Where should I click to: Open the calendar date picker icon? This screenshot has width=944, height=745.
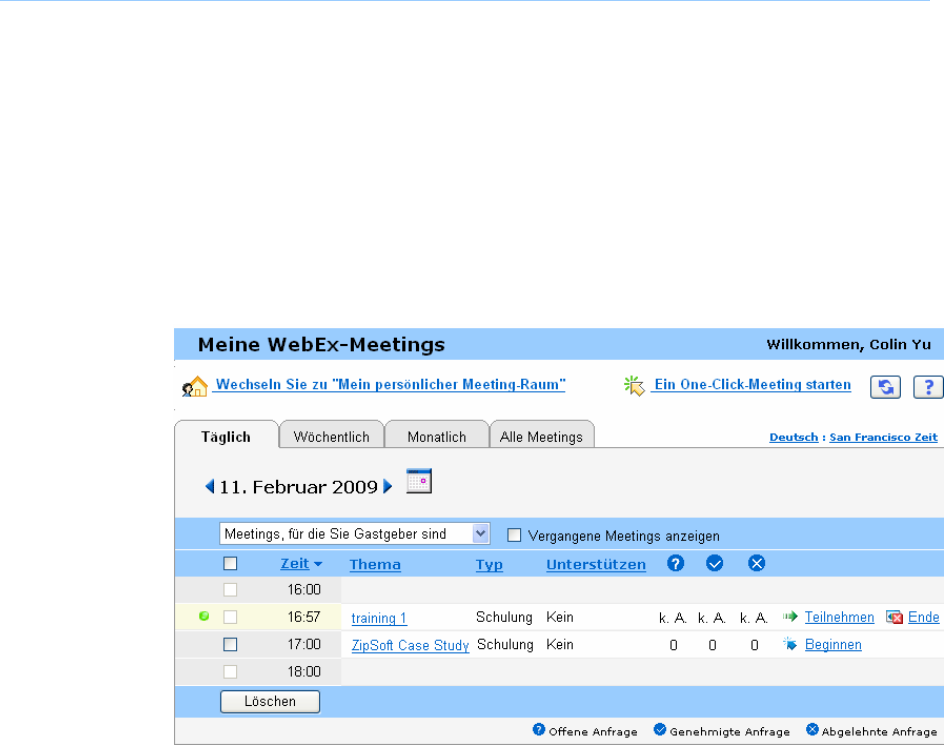click(419, 481)
